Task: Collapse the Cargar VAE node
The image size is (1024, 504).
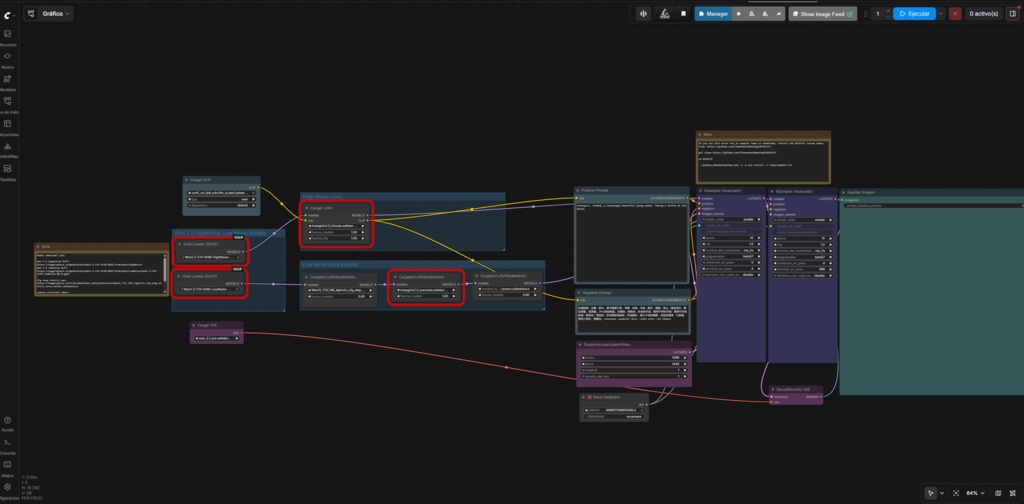Action: point(194,324)
